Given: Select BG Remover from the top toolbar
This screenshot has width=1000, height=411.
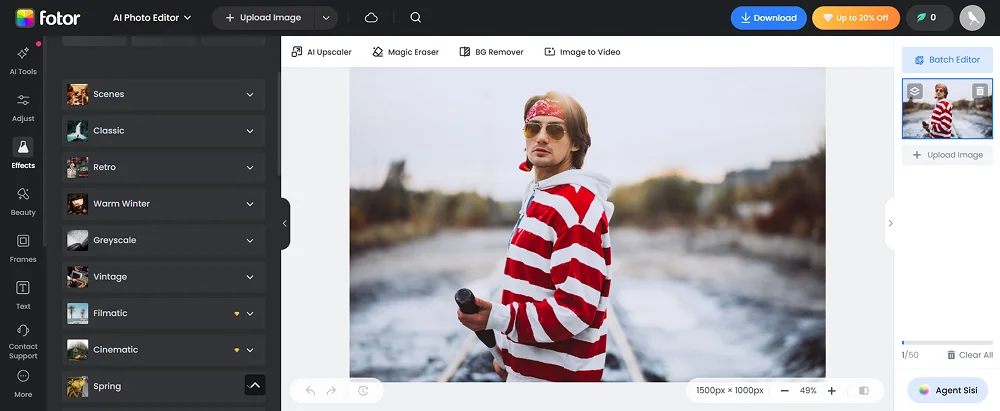Looking at the screenshot, I should pyautogui.click(x=491, y=52).
